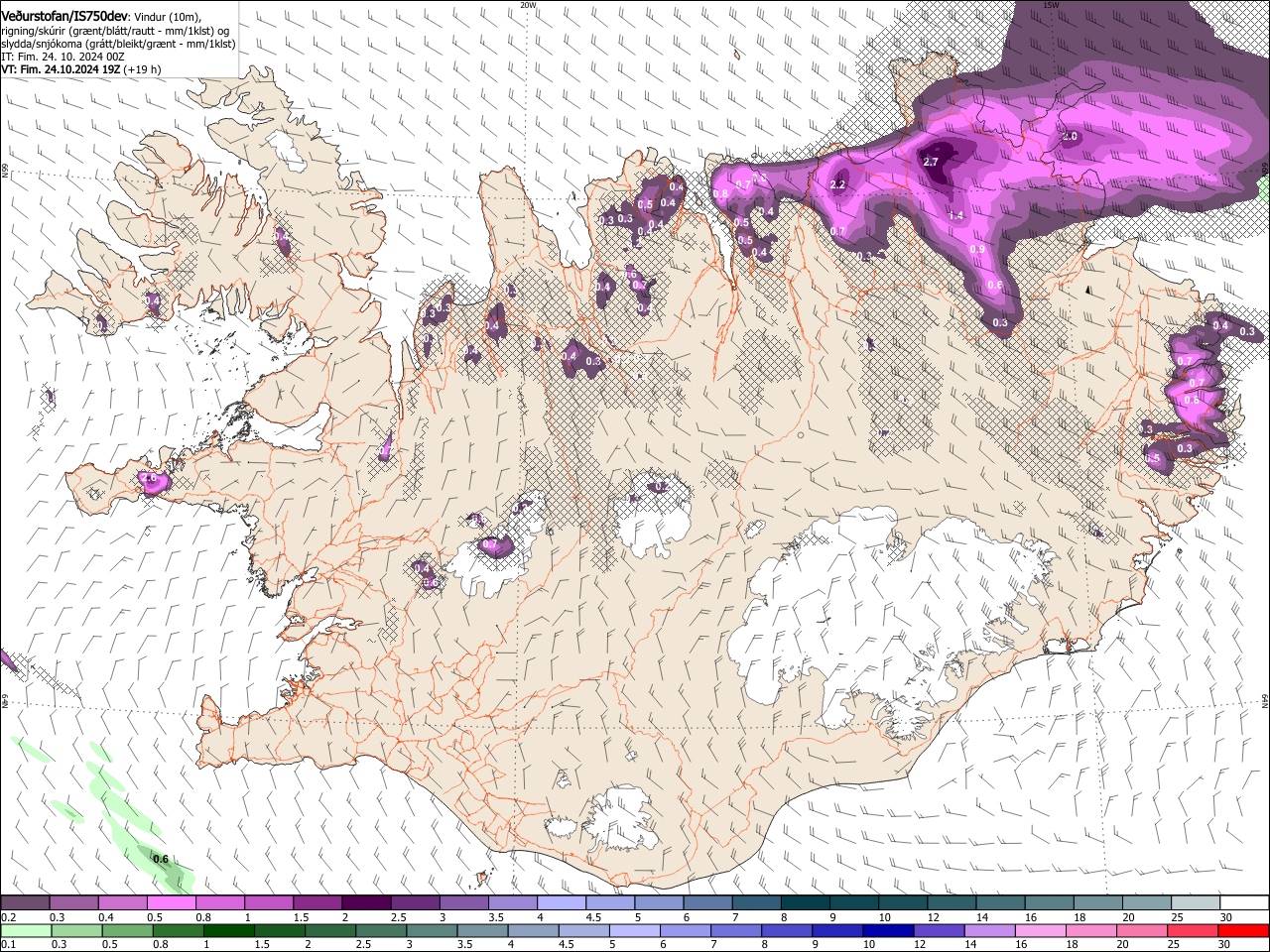
Task: Select the deep navy blue 10 swatch in rain scale
Action: tap(888, 931)
